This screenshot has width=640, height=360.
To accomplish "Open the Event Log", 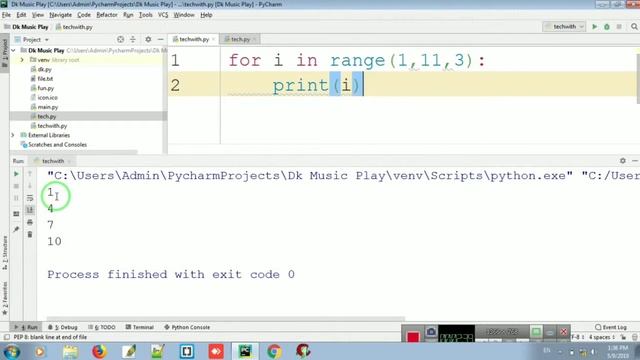I will pyautogui.click(x=611, y=327).
